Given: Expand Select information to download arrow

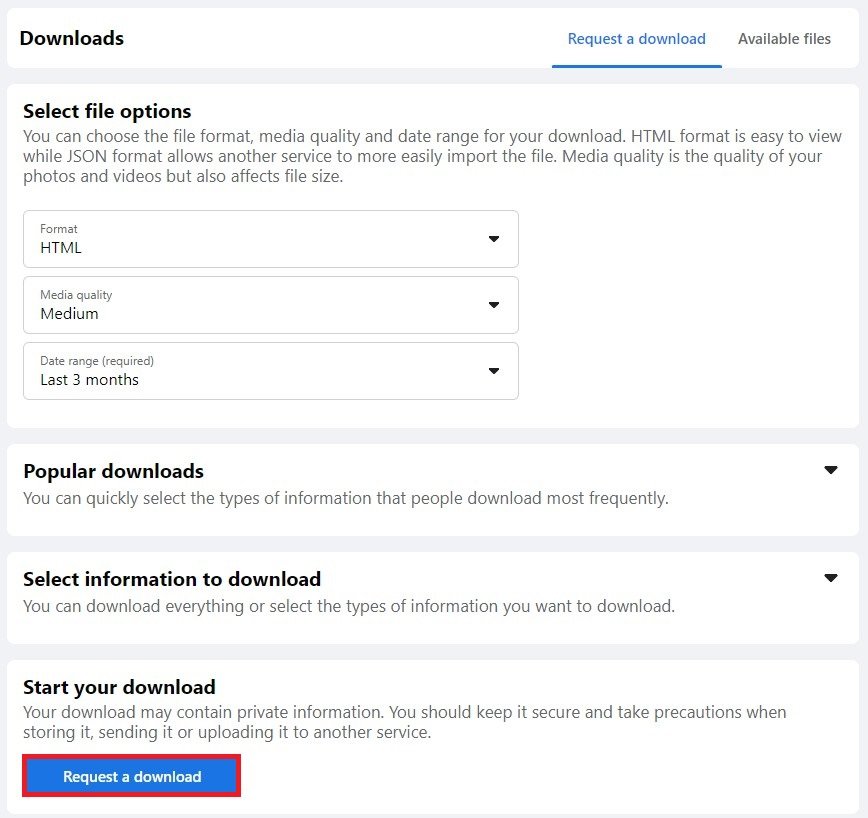Looking at the screenshot, I should [x=830, y=578].
